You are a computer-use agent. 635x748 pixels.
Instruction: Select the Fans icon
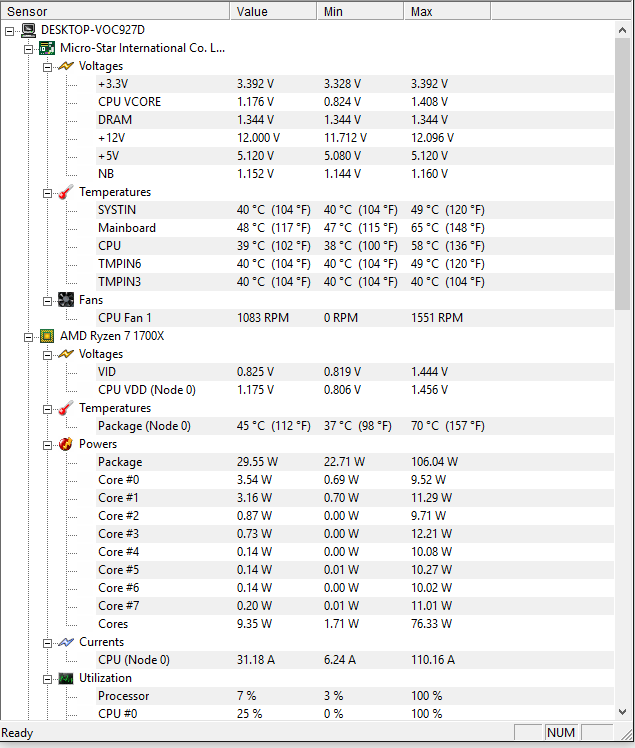pos(66,300)
